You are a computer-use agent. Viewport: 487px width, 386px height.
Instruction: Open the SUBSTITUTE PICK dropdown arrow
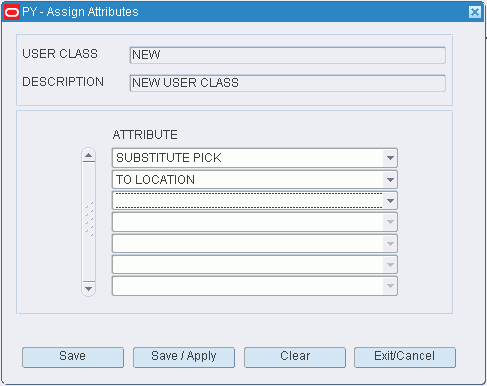coord(390,158)
